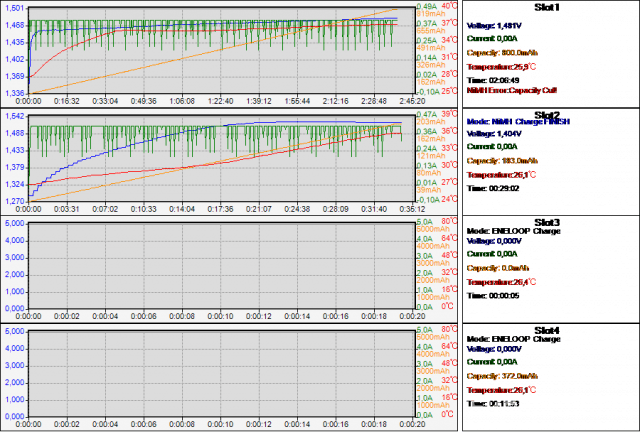The width and height of the screenshot is (640, 432).
Task: Click 'Capacity: 183.0mAh' in Slot2
Action: click(502, 160)
